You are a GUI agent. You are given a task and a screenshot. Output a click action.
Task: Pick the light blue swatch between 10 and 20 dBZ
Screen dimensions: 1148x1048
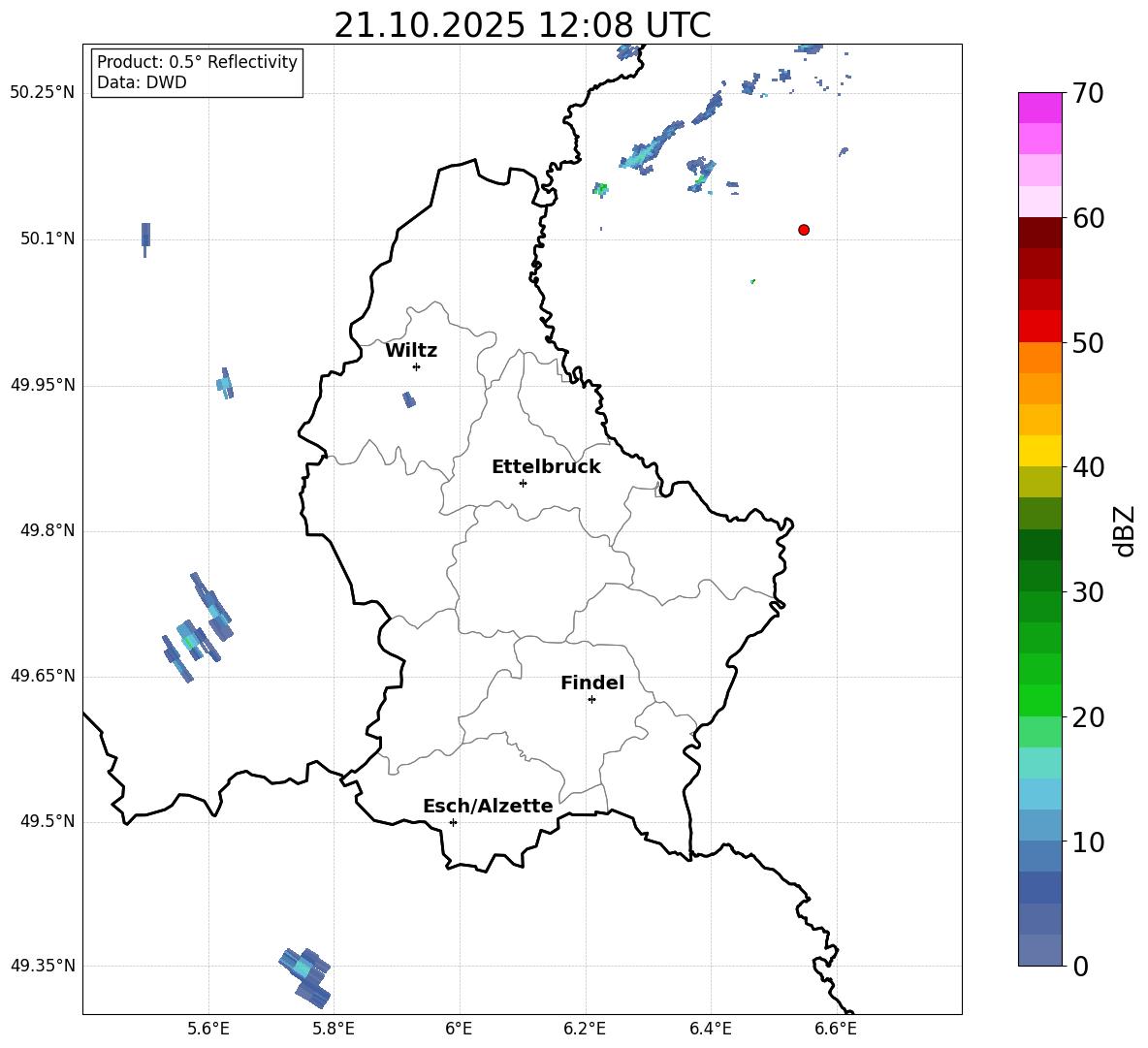[1040, 794]
